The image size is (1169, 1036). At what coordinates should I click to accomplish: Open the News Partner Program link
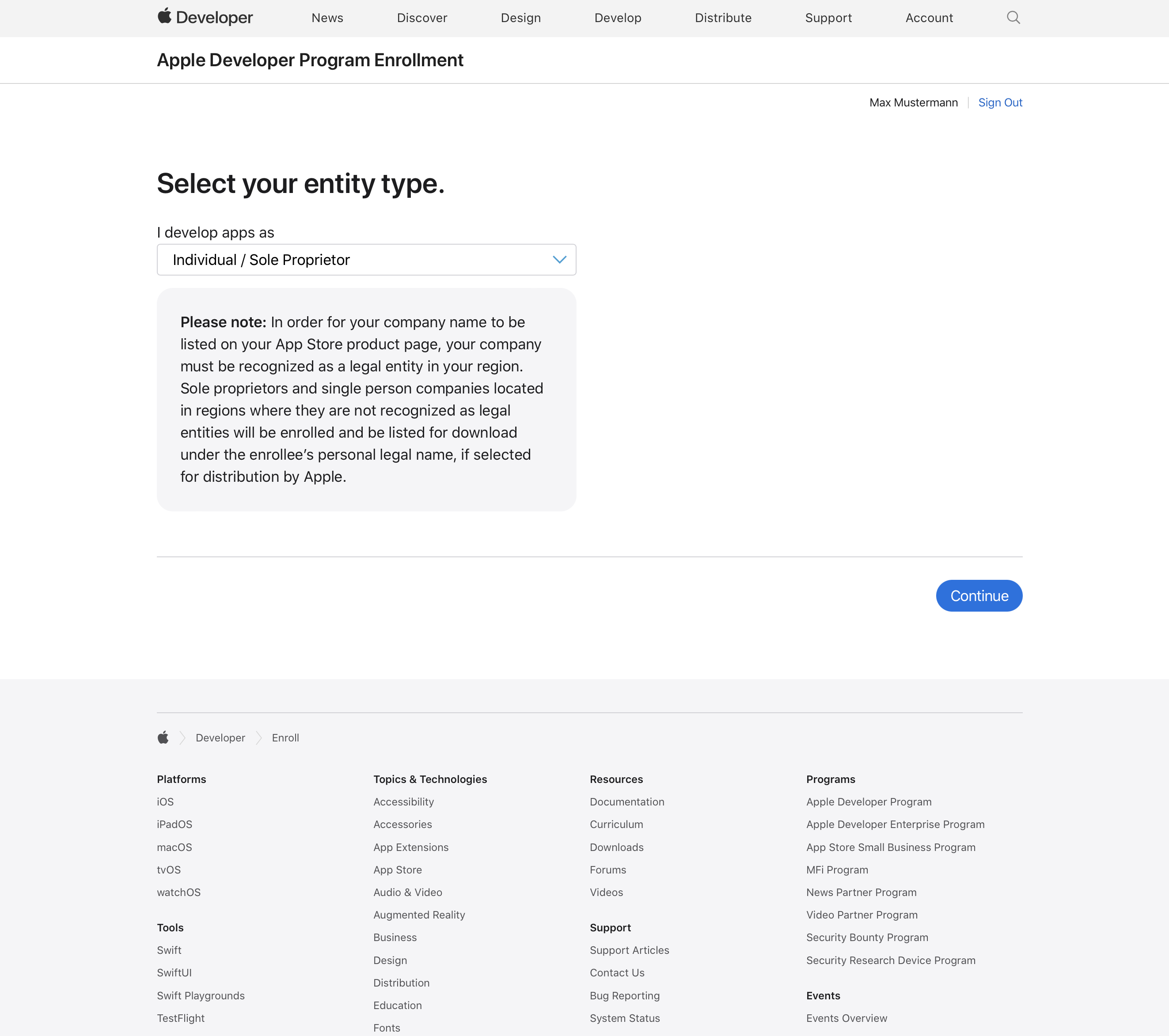[x=861, y=892]
